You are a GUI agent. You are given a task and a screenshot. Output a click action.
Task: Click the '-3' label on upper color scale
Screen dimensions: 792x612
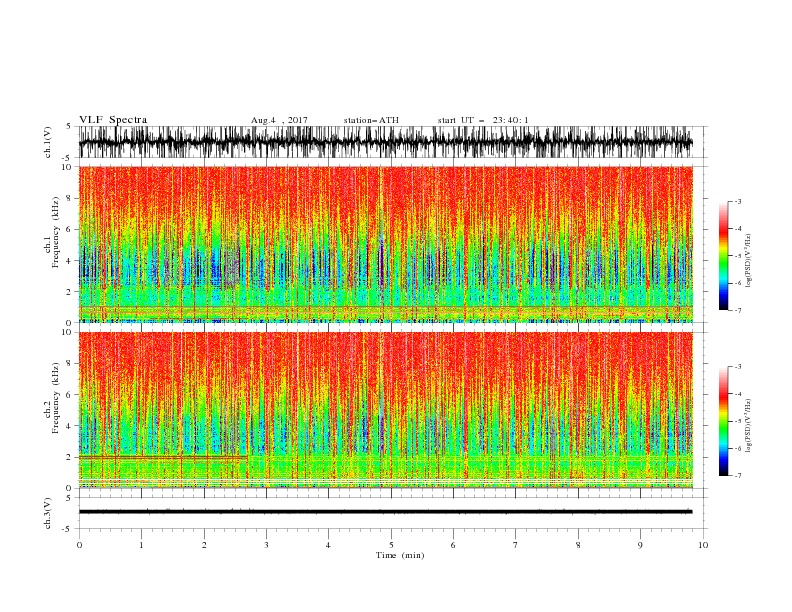click(738, 201)
